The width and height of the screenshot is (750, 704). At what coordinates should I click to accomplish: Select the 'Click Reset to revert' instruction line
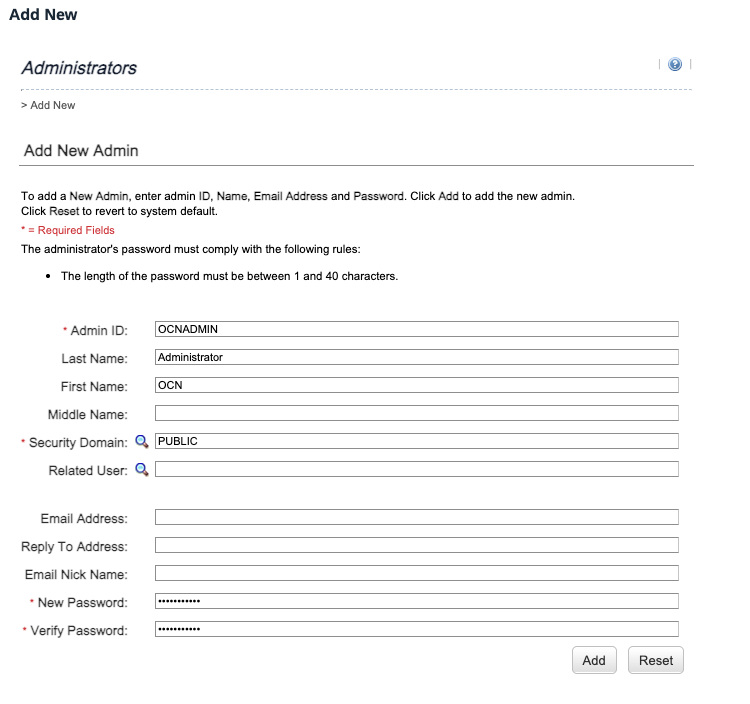(119, 211)
